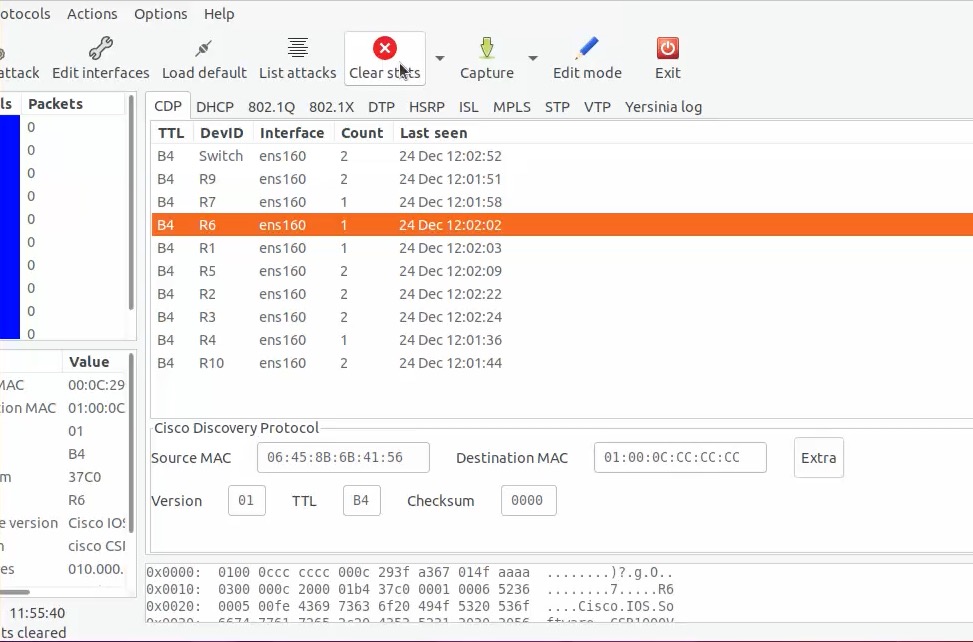Switch to the HSRP tab
The width and height of the screenshot is (973, 642).
(426, 107)
